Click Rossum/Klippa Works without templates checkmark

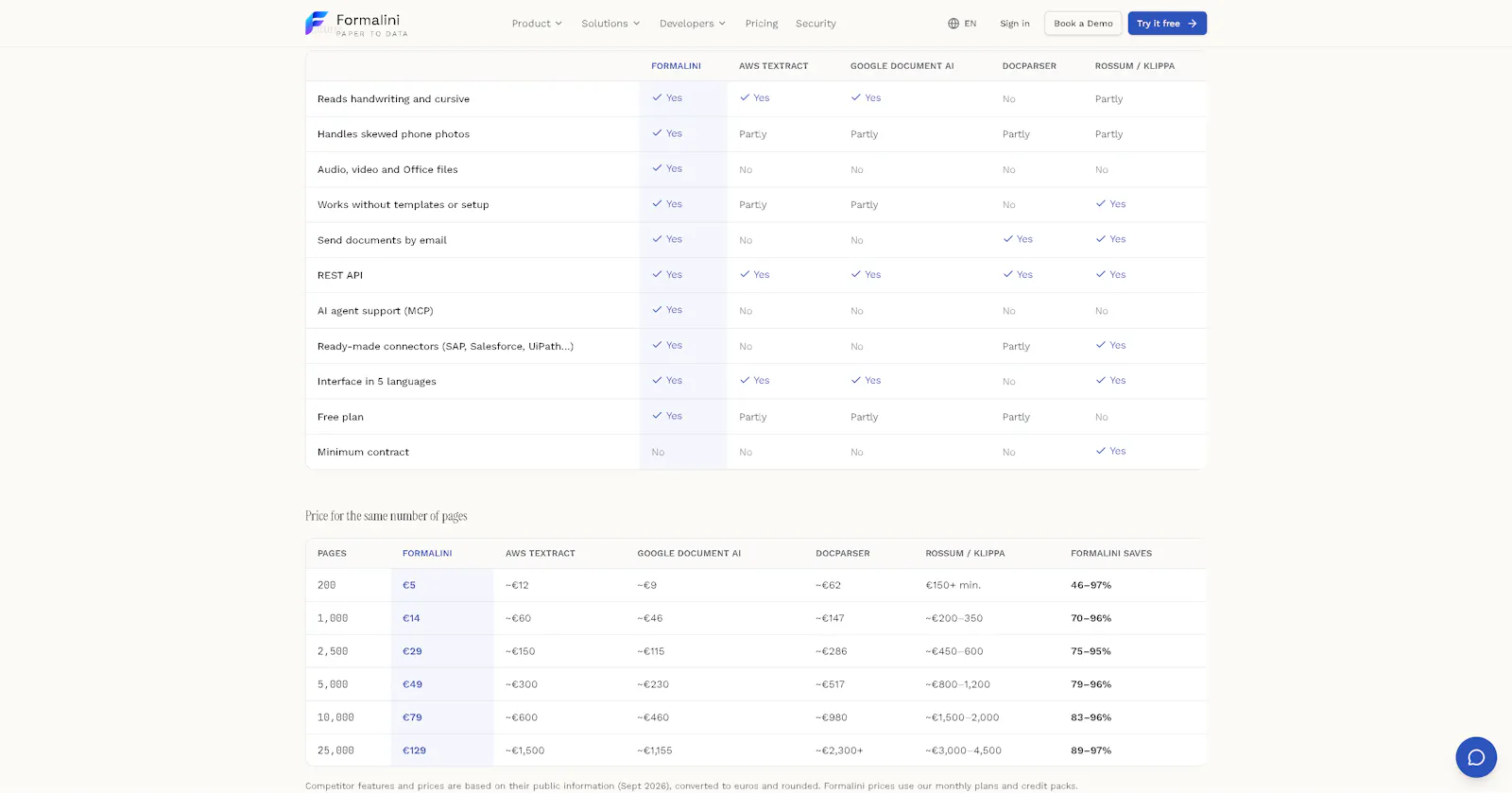point(1101,204)
